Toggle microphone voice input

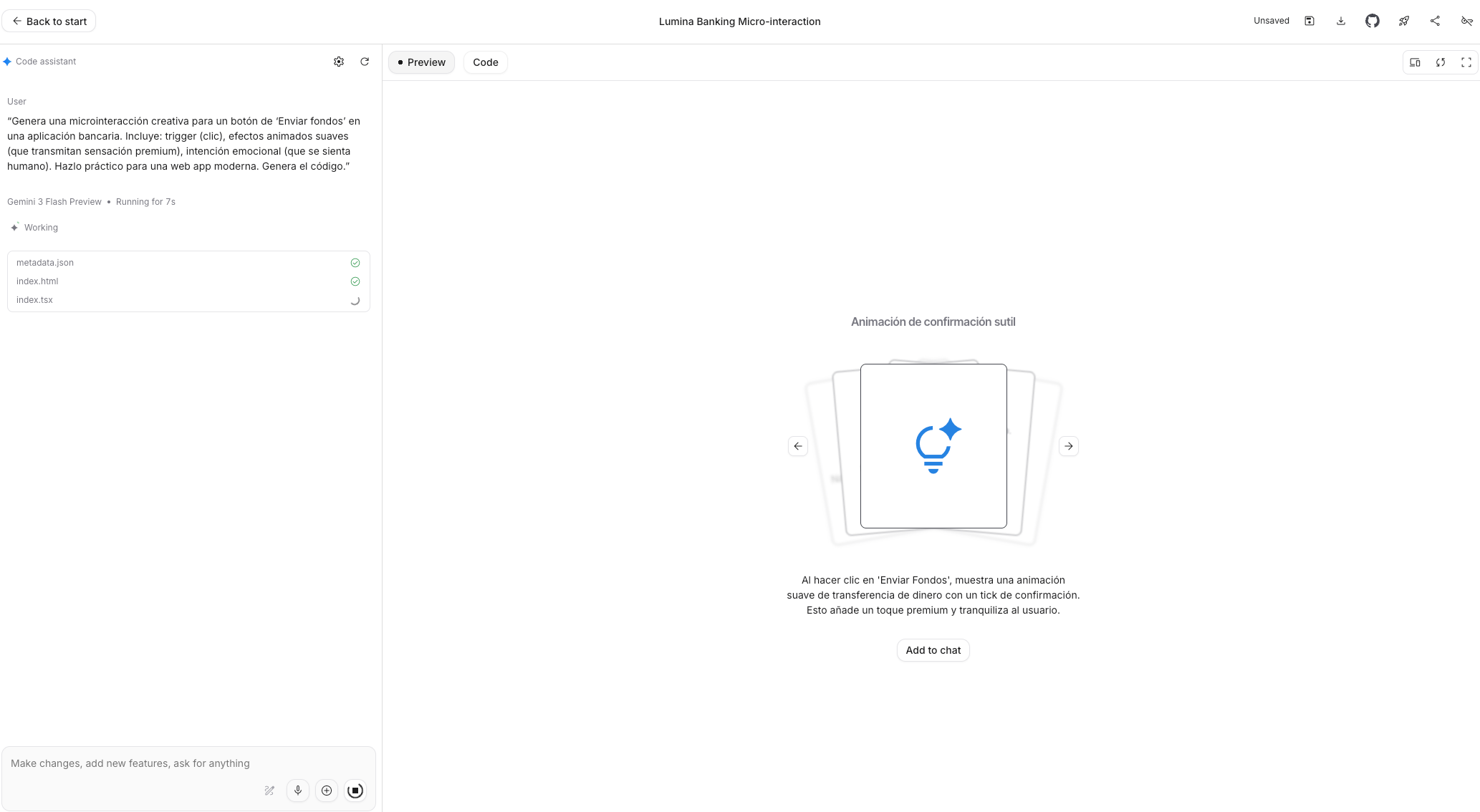(x=298, y=791)
